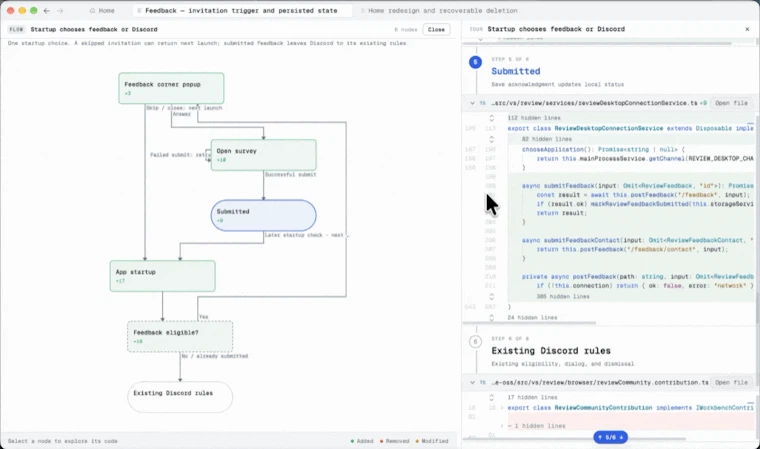Open the Home tab
Viewport: 760px width, 449px height.
pos(102,10)
